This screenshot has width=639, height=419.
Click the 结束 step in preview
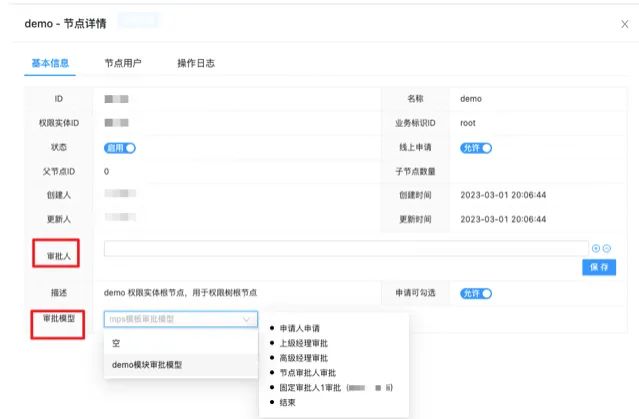pyautogui.click(x=287, y=403)
